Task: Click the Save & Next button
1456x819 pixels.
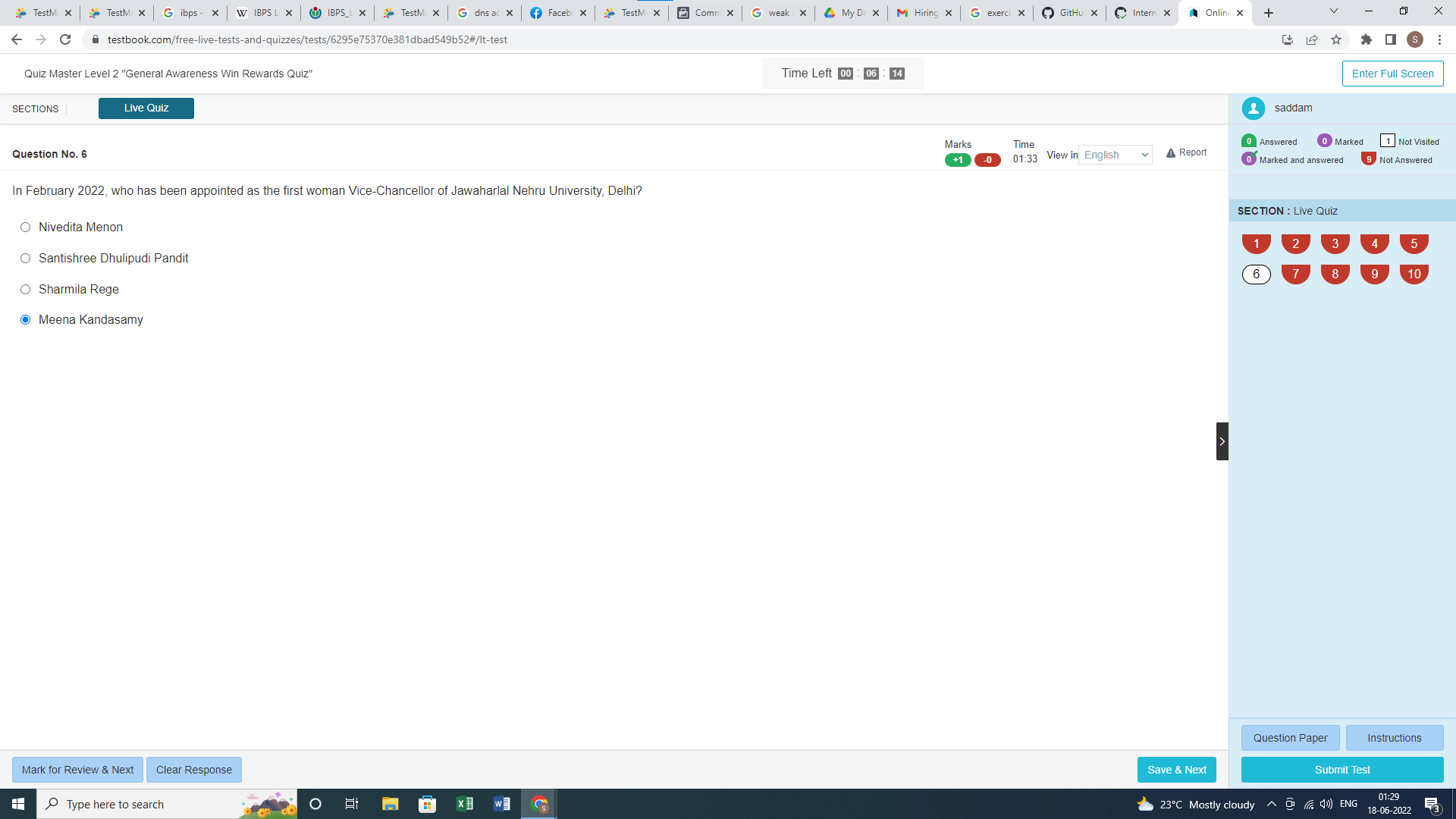Action: click(1176, 770)
